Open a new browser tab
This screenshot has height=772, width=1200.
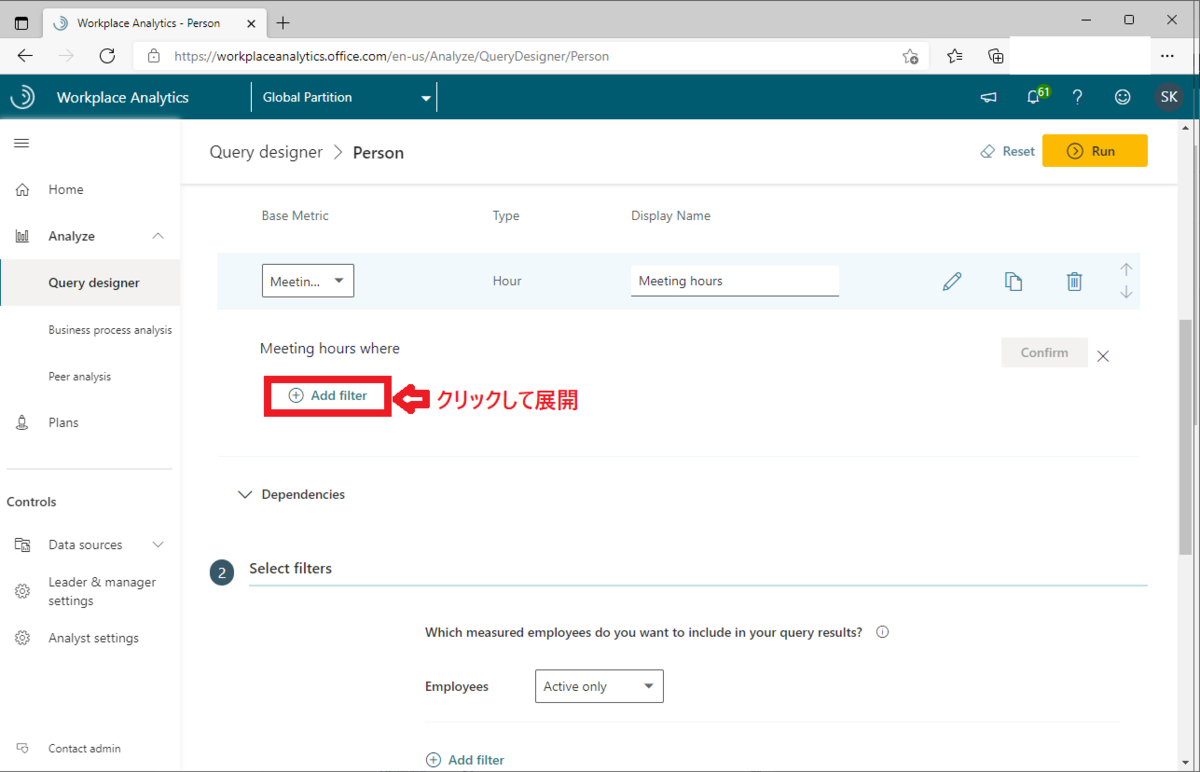click(283, 22)
